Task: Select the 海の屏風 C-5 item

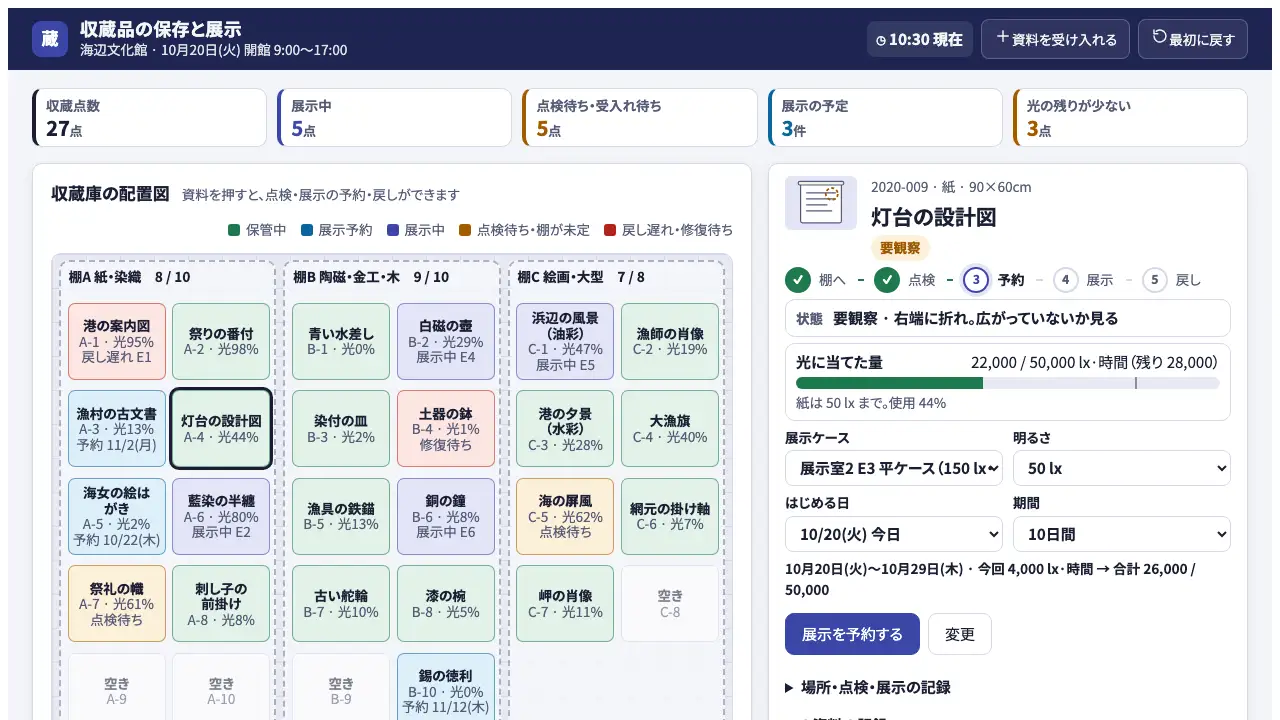Action: coord(565,516)
